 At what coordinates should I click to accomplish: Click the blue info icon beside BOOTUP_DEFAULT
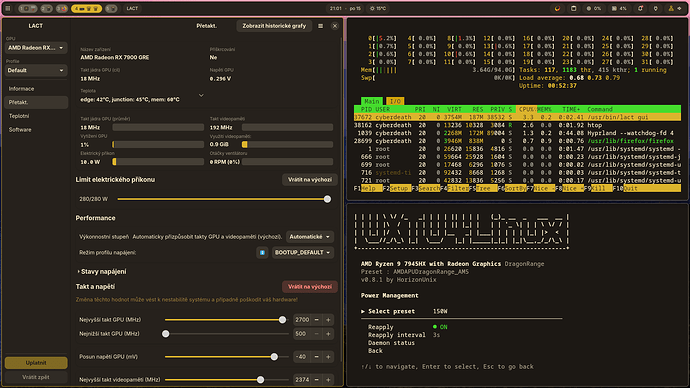[262, 253]
